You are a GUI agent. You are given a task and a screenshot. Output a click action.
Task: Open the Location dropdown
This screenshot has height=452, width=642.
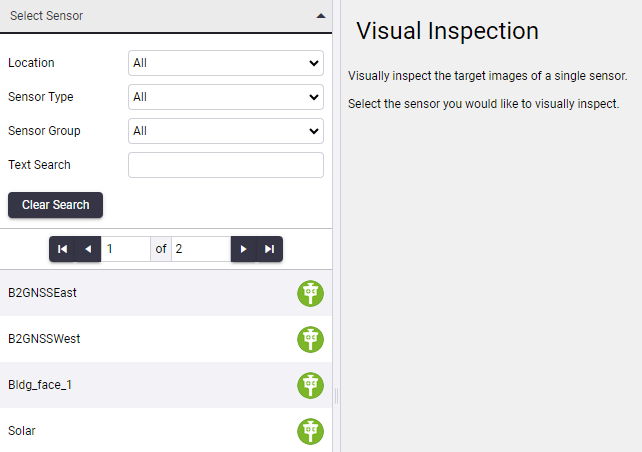point(226,63)
